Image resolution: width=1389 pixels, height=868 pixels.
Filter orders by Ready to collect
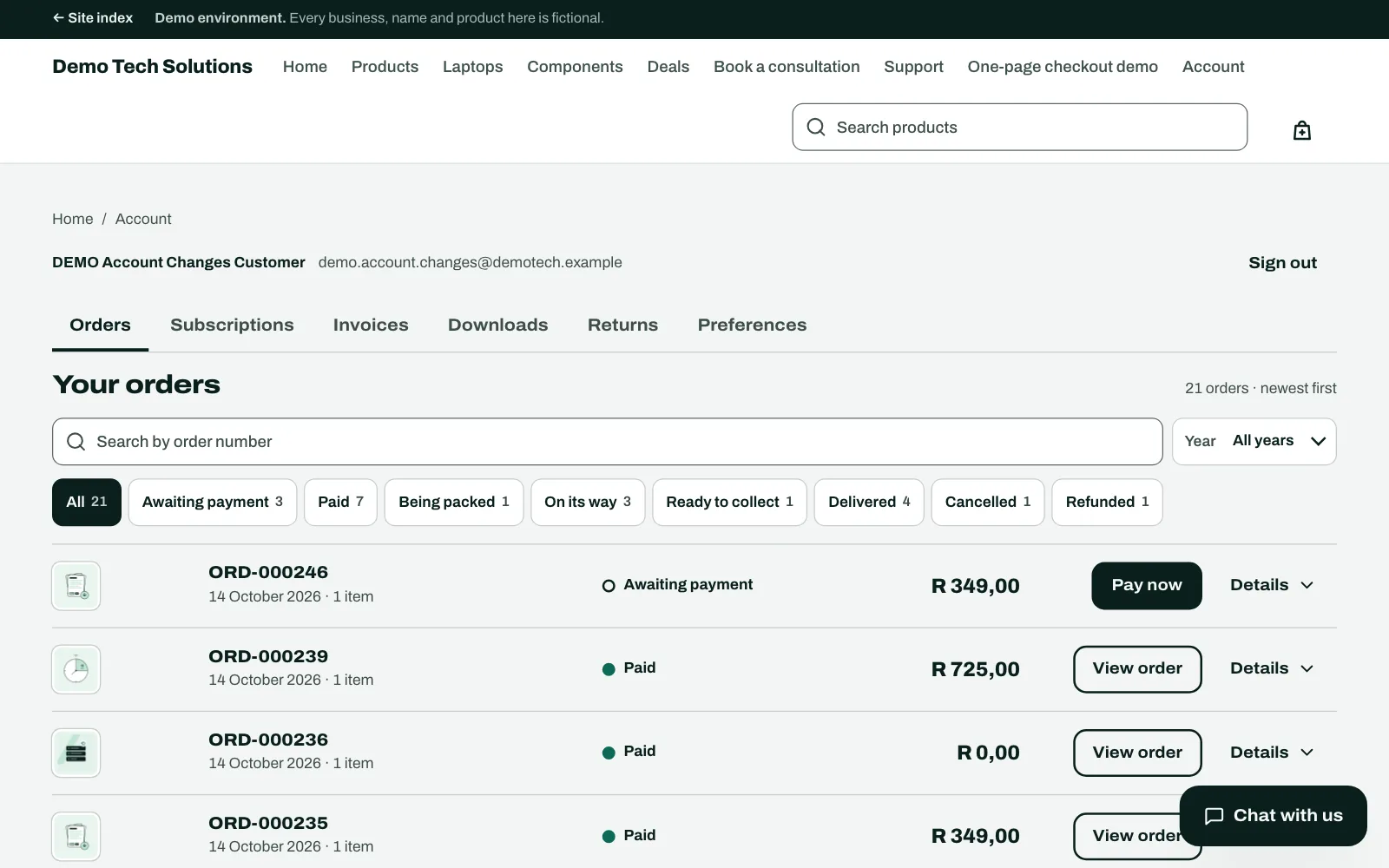click(729, 502)
